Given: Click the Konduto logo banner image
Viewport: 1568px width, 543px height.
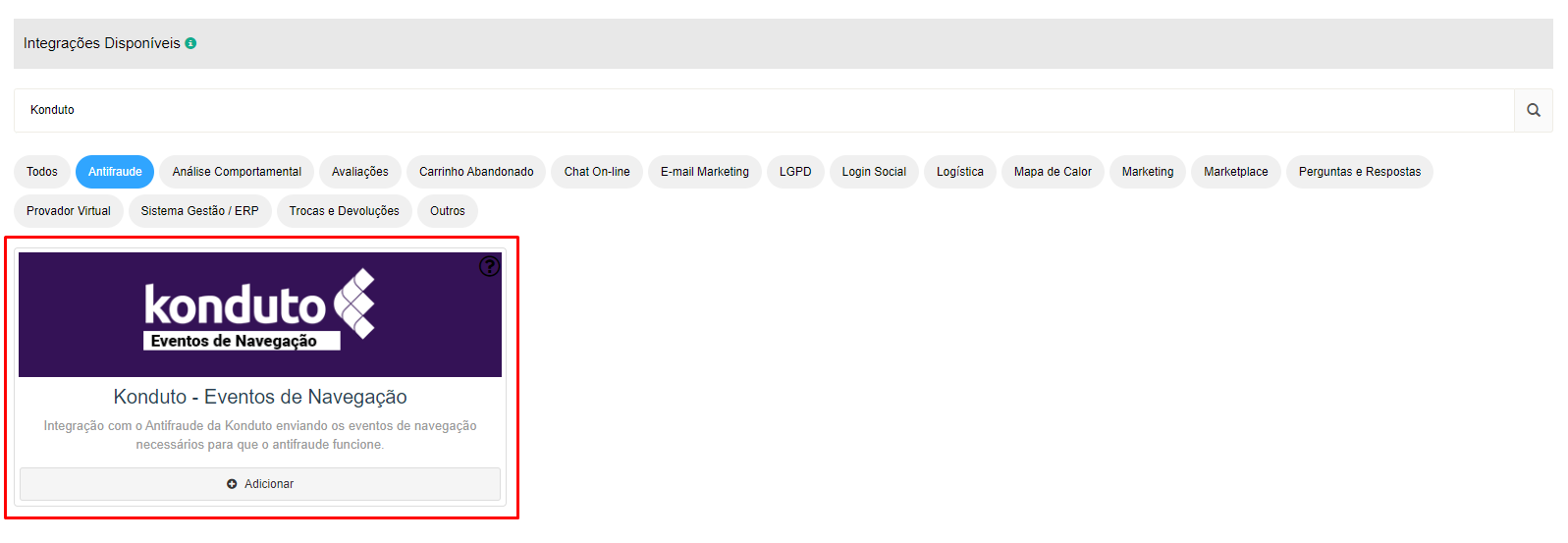Looking at the screenshot, I should click(260, 314).
